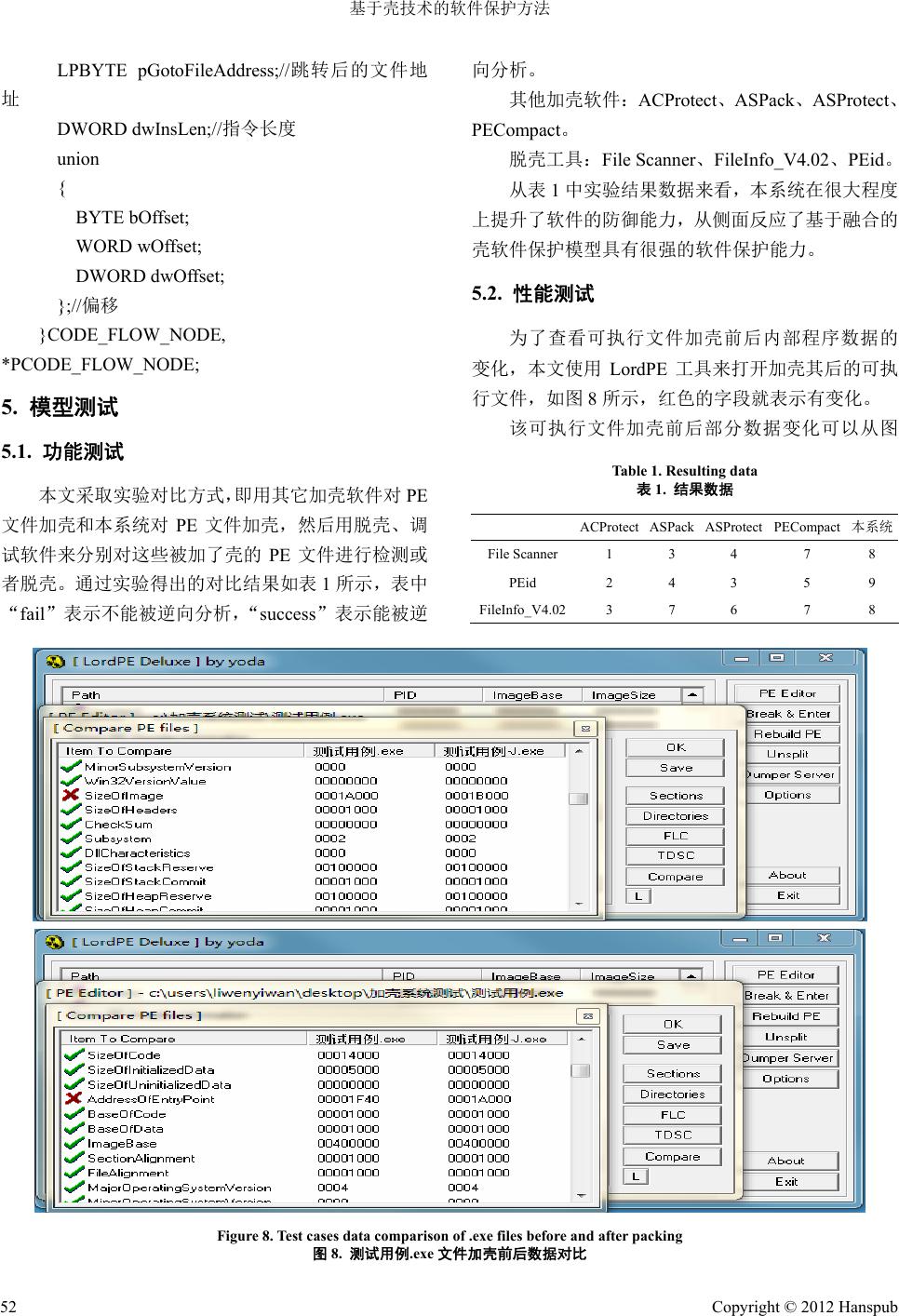The height and width of the screenshot is (1316, 899).
Task: Click the green check beside Subsystem
Action: tap(70, 839)
